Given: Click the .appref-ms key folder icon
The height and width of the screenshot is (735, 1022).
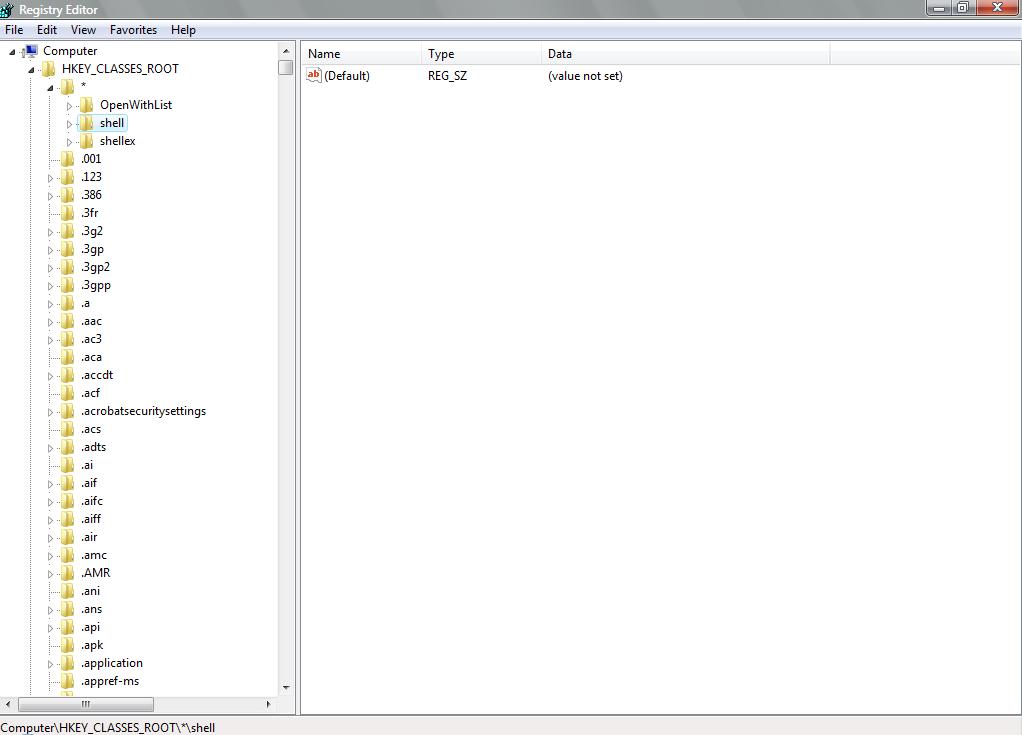Looking at the screenshot, I should point(68,682).
